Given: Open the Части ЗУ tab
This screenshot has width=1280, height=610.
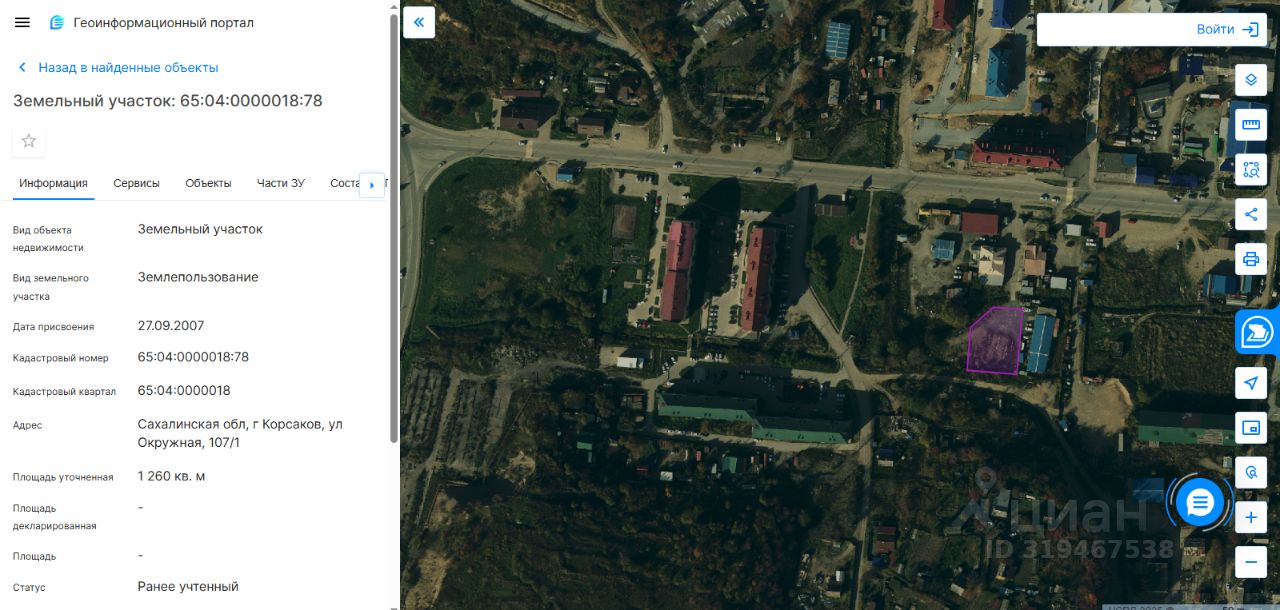Looking at the screenshot, I should coord(281,183).
